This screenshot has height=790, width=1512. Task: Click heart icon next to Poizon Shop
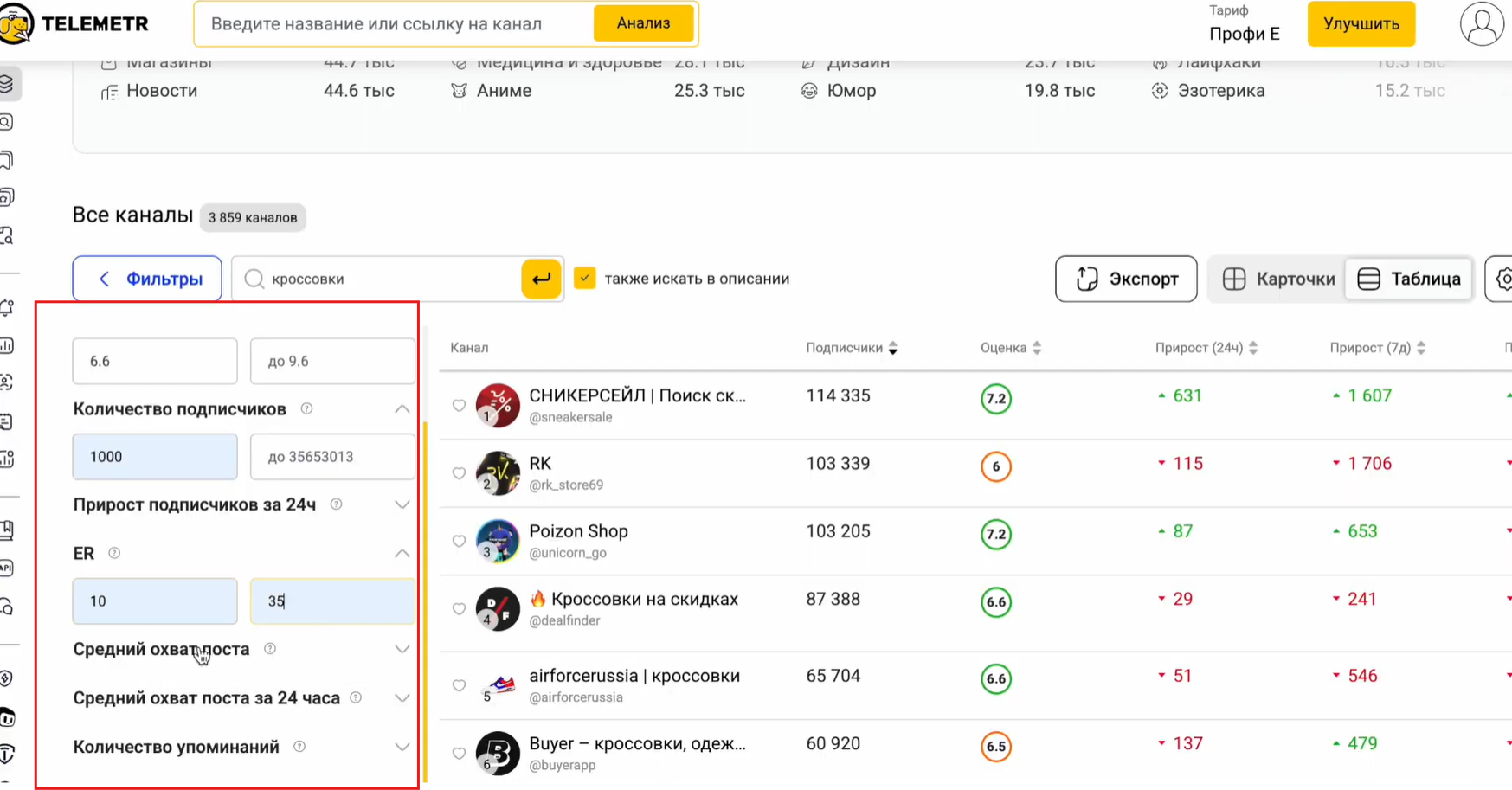[459, 541]
